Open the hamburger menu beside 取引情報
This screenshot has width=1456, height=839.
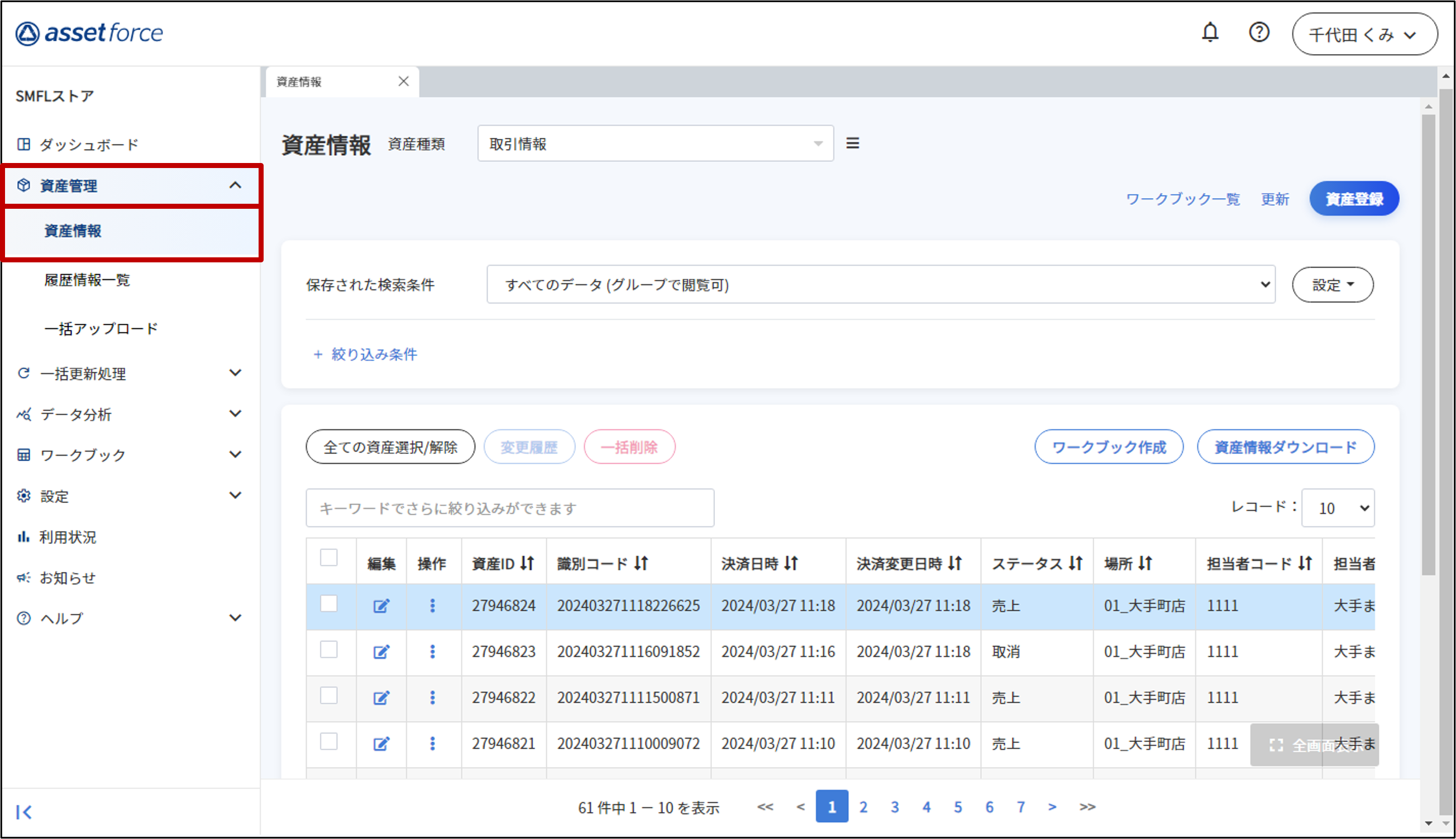tap(853, 143)
